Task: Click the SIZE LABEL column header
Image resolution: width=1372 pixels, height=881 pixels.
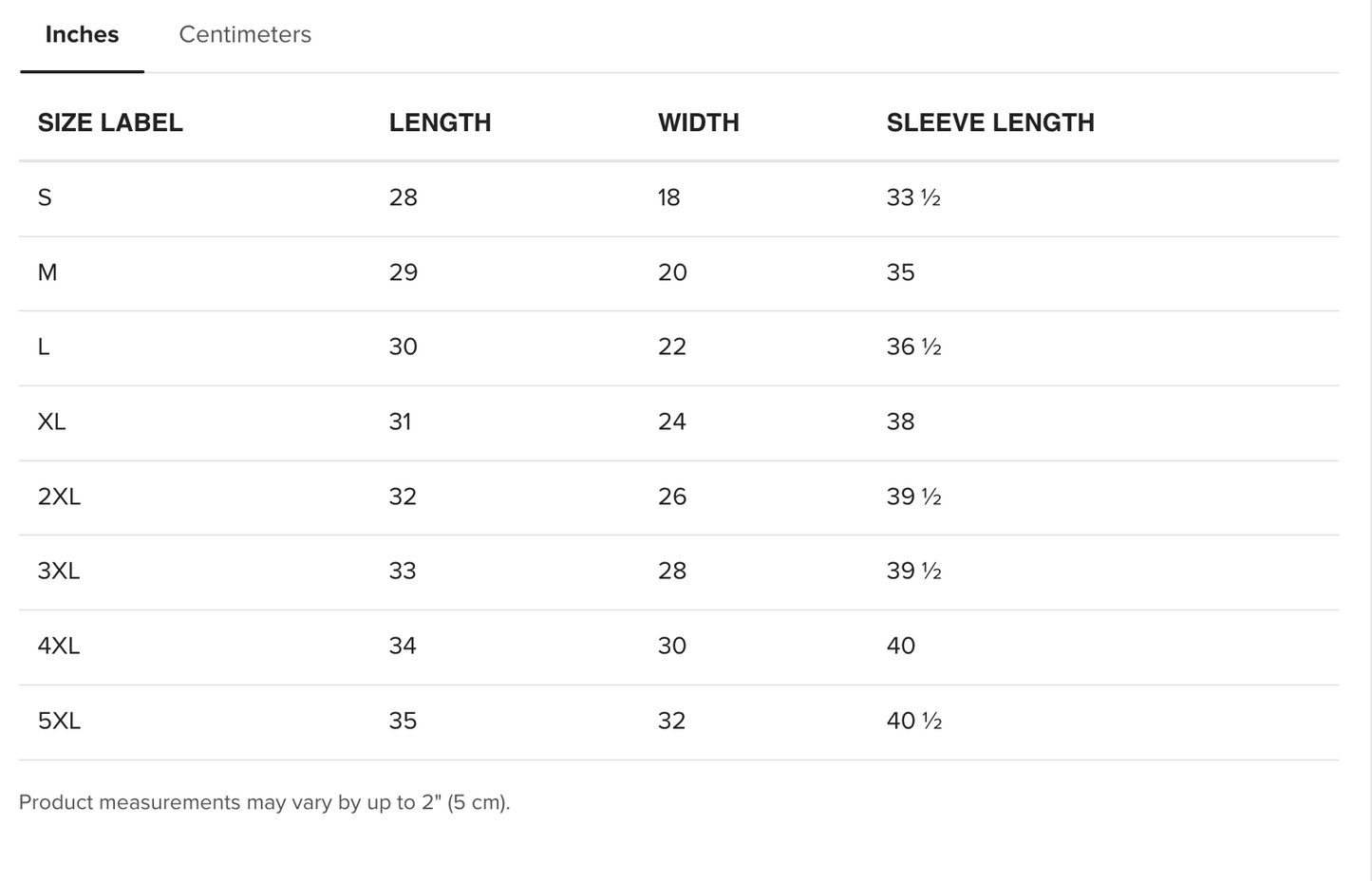Action: pyautogui.click(x=110, y=122)
